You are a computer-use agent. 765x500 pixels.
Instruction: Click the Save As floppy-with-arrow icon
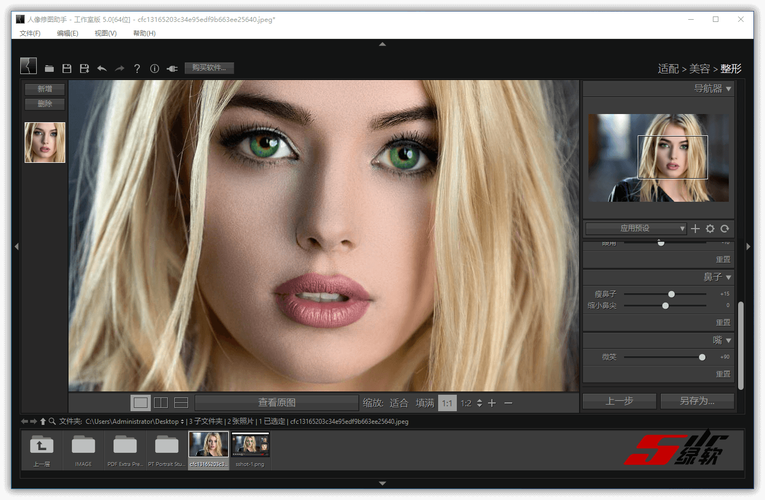(x=84, y=68)
